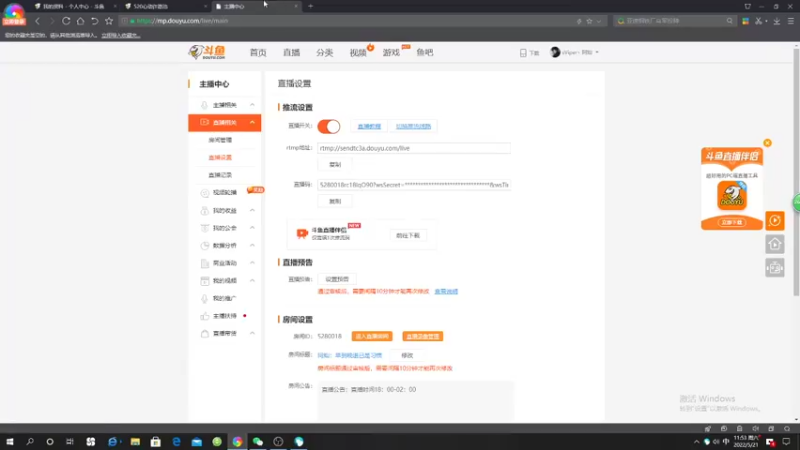Copy the stream key
Viewport: 800px width, 450px height.
pos(335,201)
